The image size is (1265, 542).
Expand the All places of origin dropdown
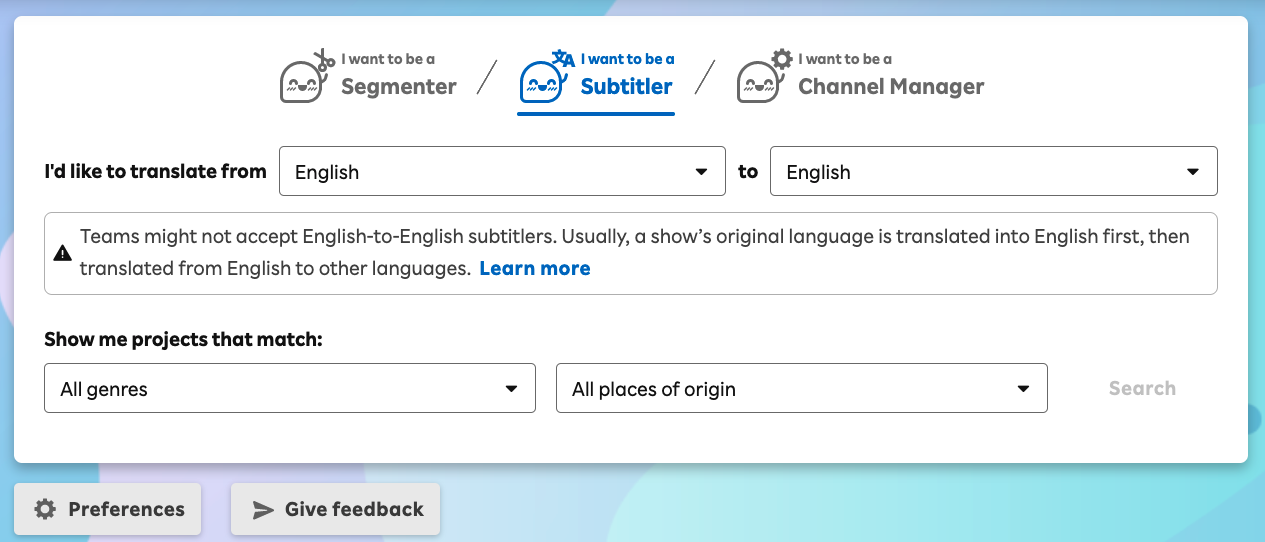pyautogui.click(x=802, y=388)
